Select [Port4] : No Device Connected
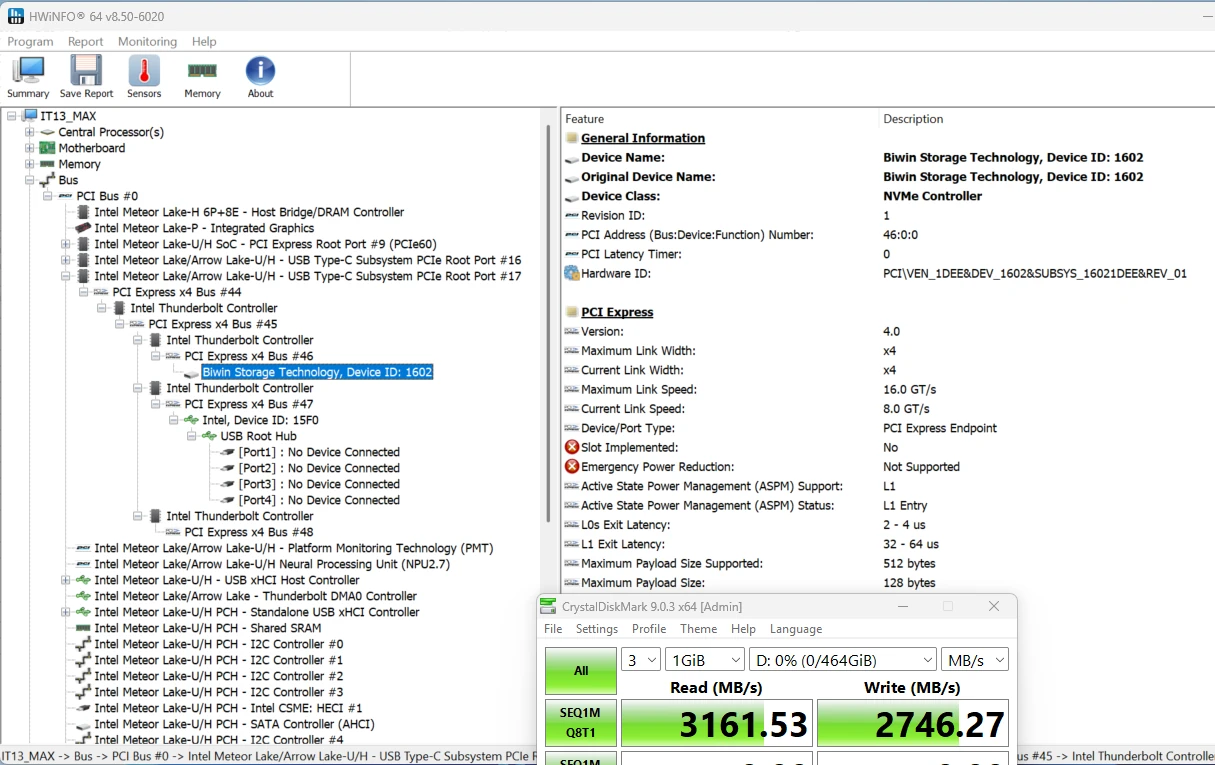This screenshot has height=765, width=1215. tap(319, 500)
